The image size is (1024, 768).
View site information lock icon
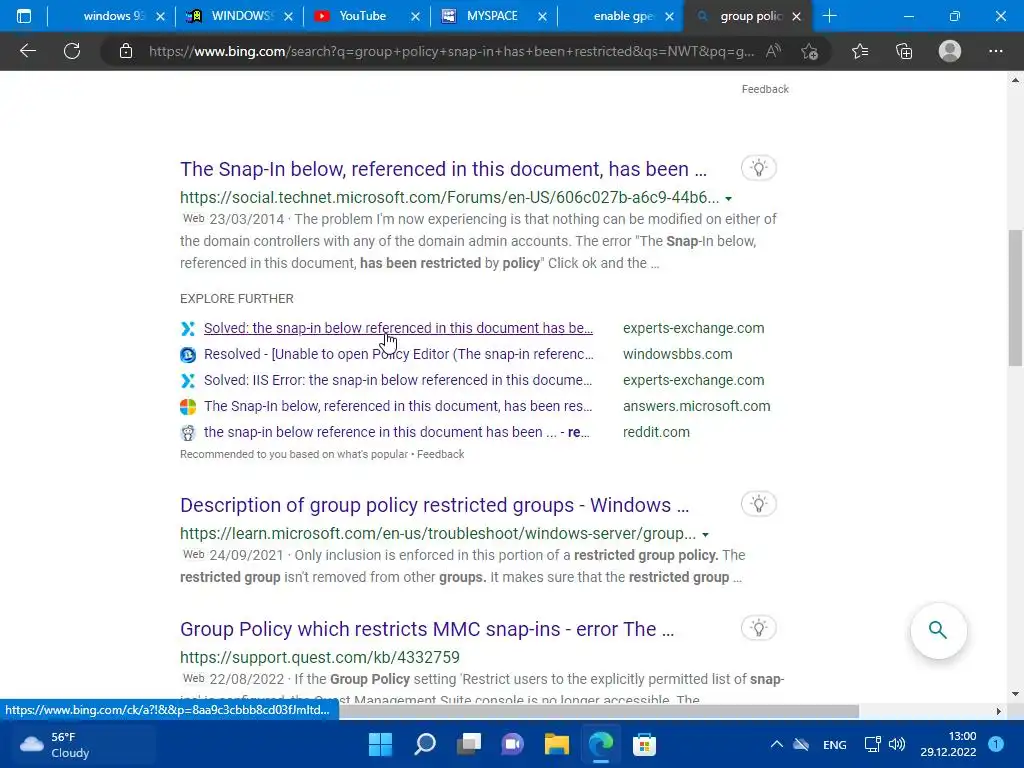point(126,51)
